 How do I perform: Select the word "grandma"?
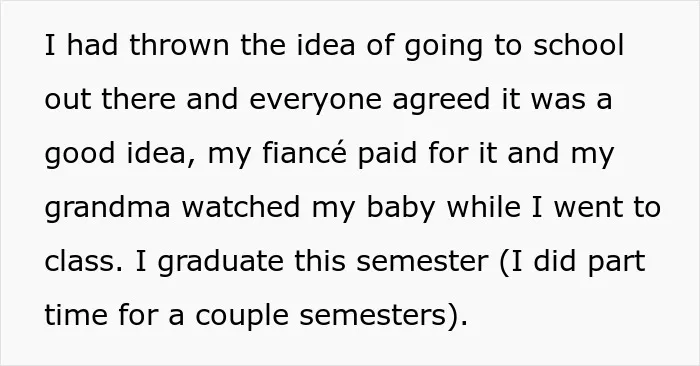[108, 208]
